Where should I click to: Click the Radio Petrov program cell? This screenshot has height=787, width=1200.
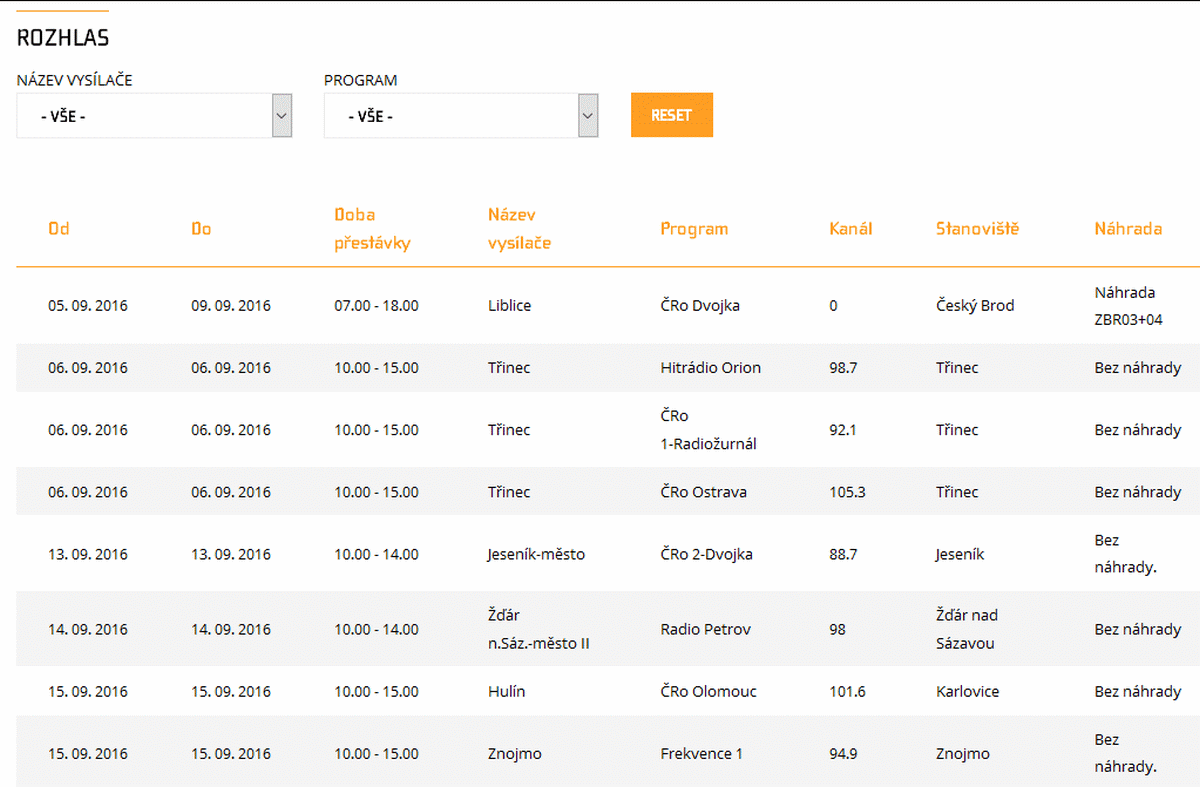705,630
